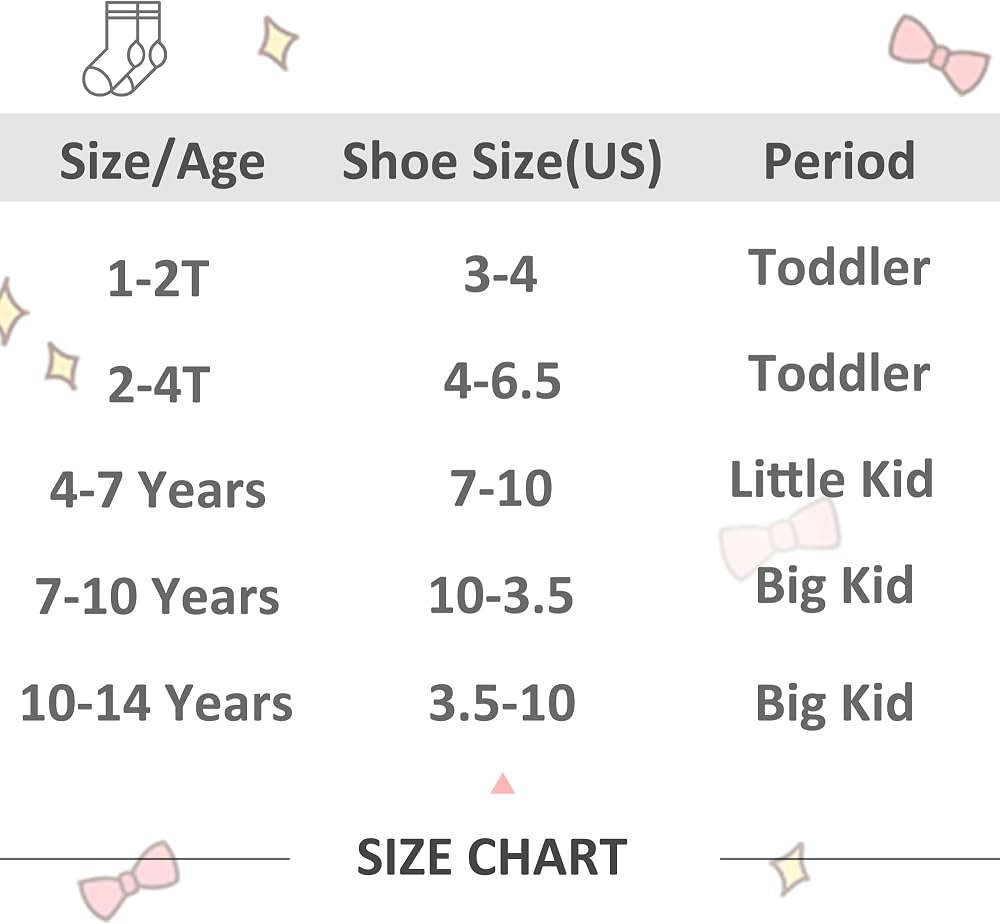This screenshot has width=1000, height=924.
Task: Click the 4-7 Years size label
Action: pos(158,490)
